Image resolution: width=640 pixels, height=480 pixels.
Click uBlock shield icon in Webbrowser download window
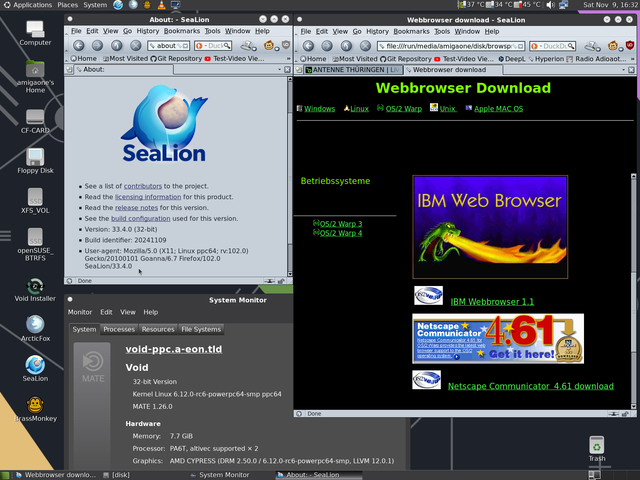tap(630, 46)
